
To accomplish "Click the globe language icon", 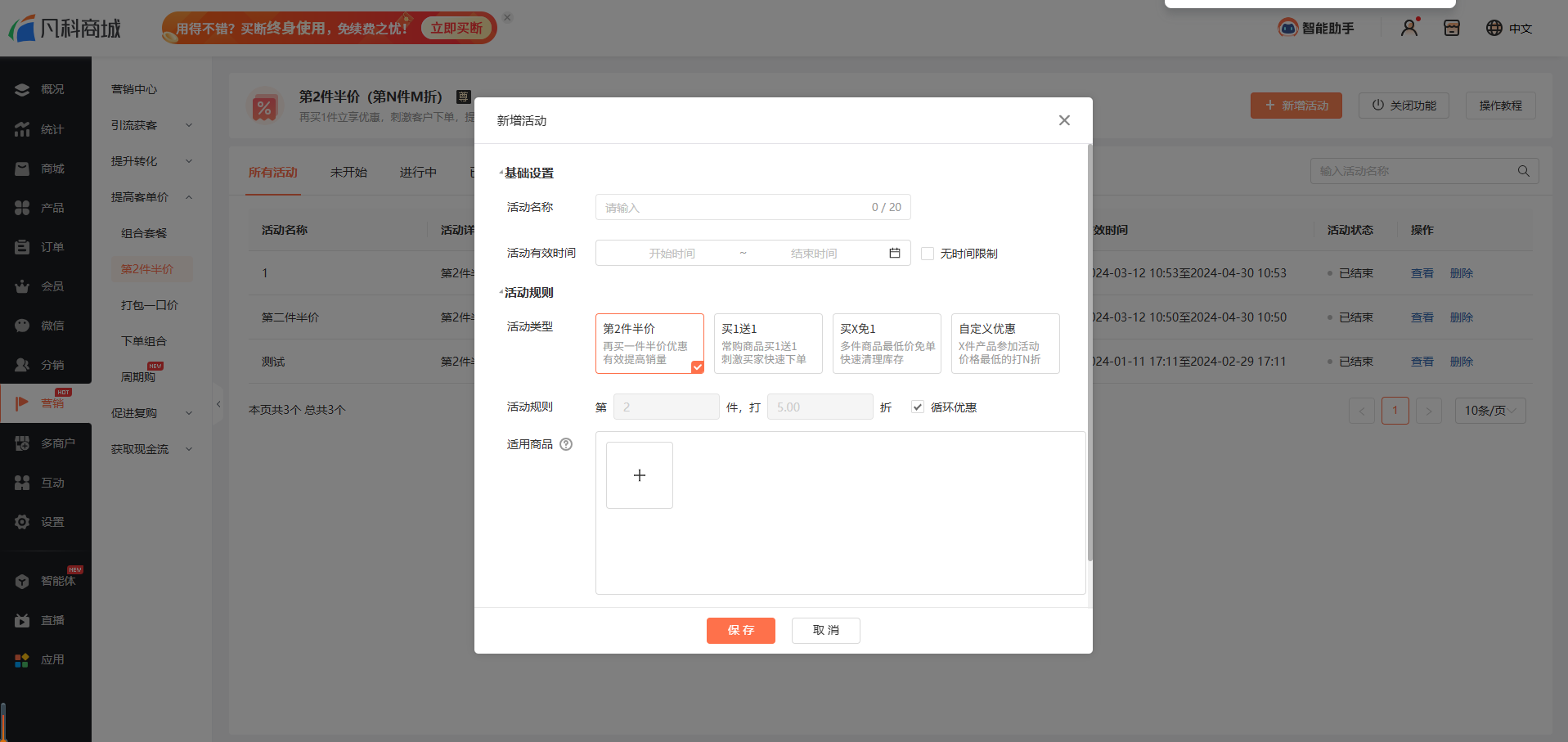I will click(1494, 28).
